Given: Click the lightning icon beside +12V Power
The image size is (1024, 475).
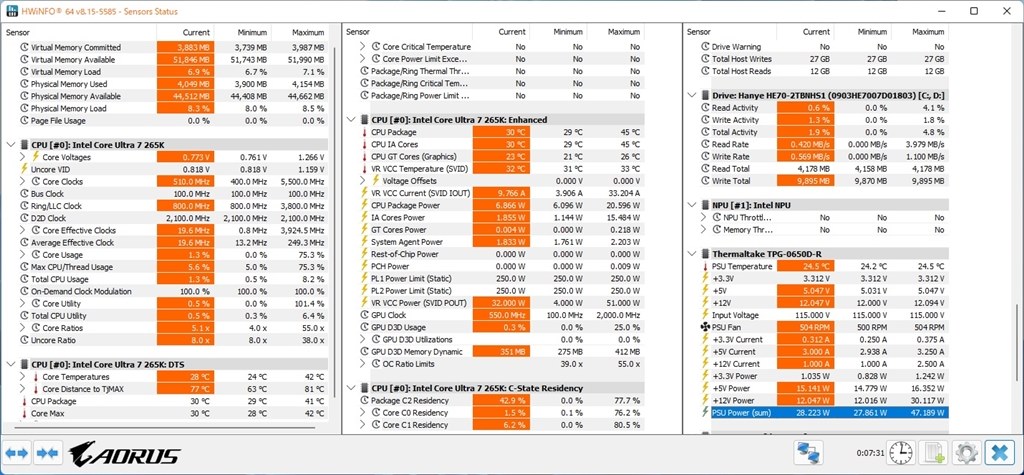Looking at the screenshot, I should tap(705, 401).
